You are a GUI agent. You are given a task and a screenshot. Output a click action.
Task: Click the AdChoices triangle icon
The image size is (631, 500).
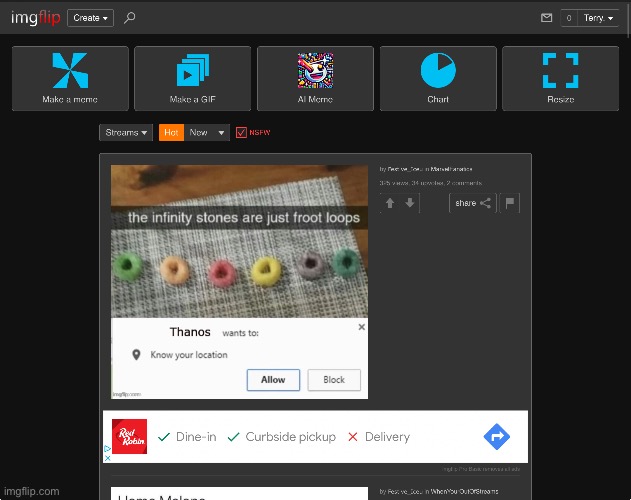(x=107, y=448)
